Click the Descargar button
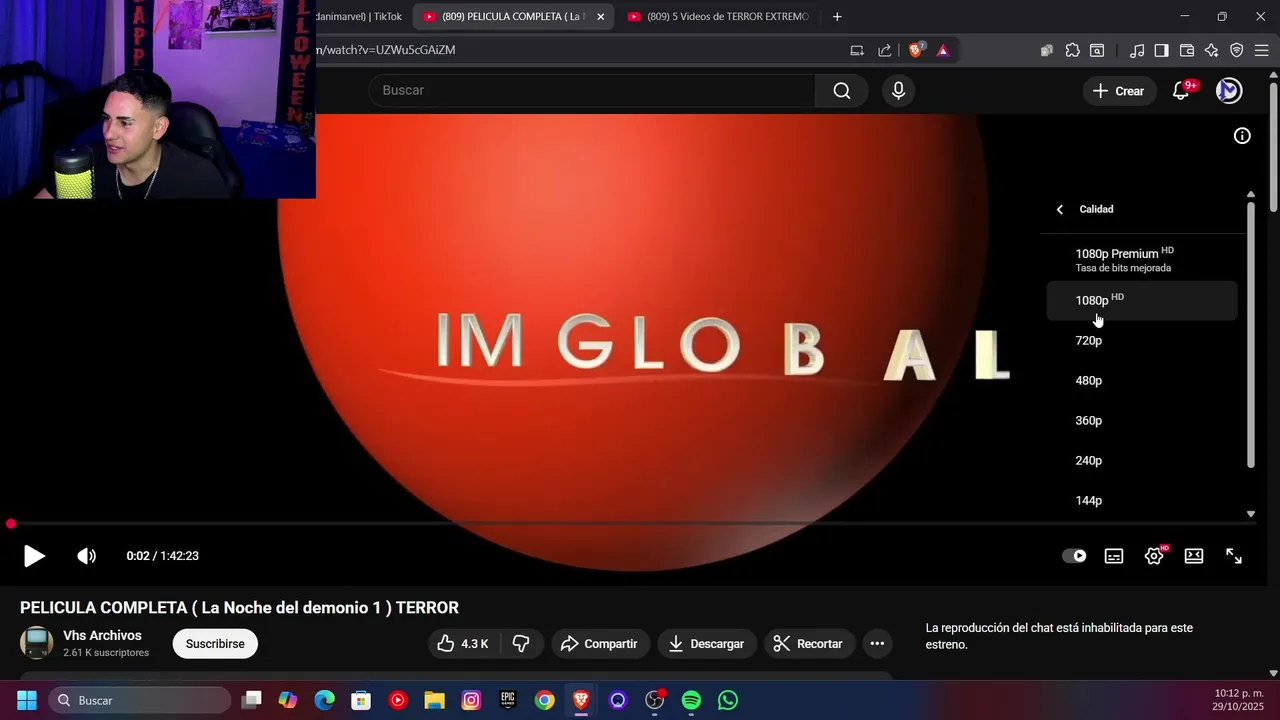Screen dimensions: 1280x720 pyautogui.click(x=707, y=644)
